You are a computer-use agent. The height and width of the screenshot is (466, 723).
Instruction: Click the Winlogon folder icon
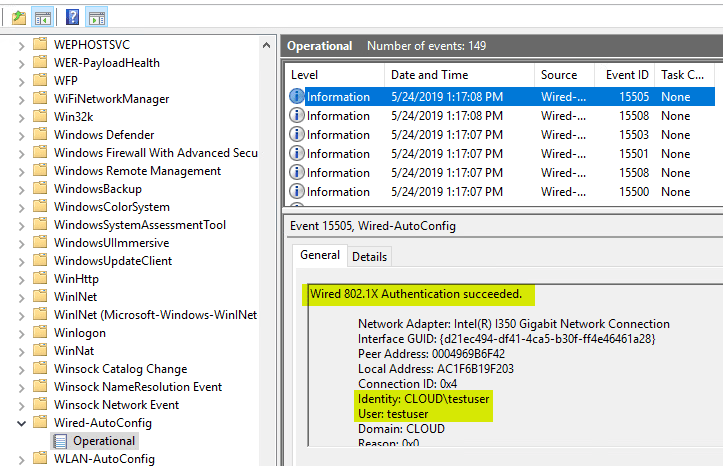click(40, 333)
